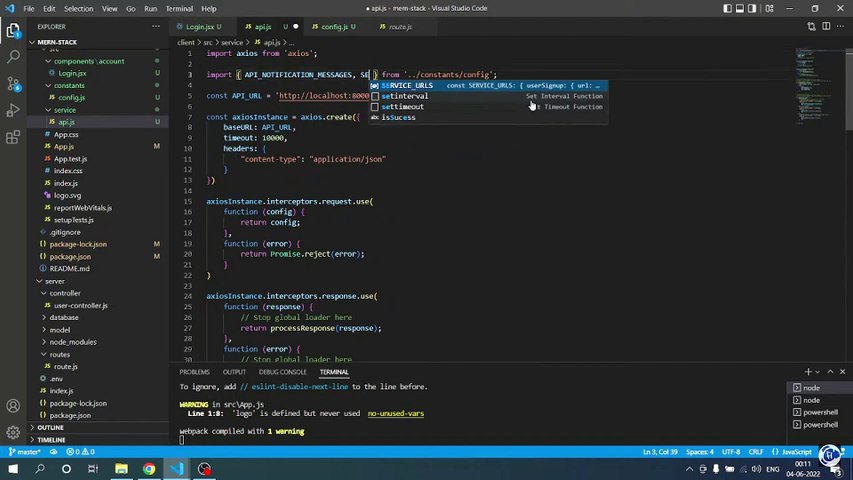Click the CRLF line ending indicator

tap(756, 452)
